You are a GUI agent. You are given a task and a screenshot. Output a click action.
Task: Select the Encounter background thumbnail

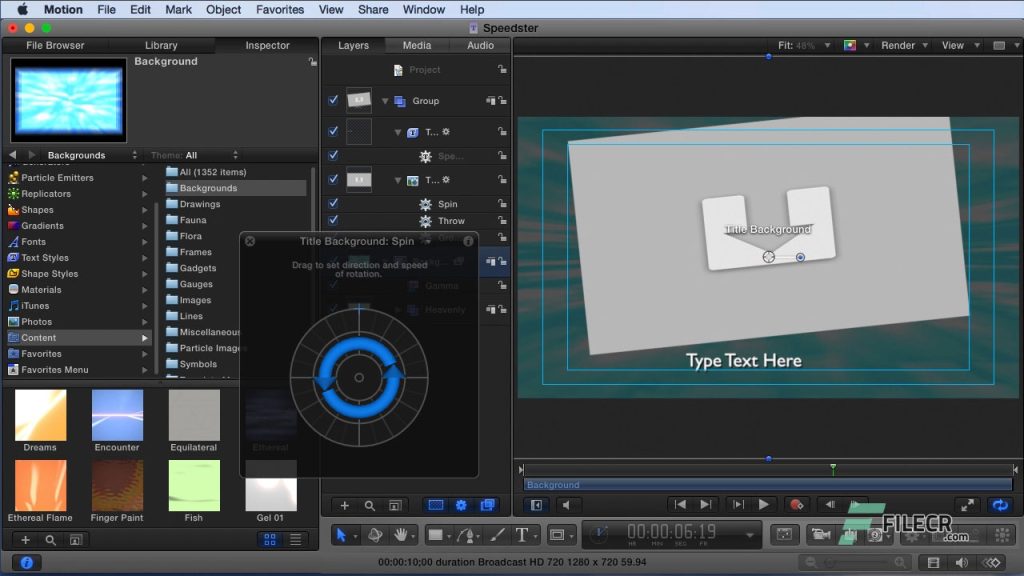coord(117,415)
